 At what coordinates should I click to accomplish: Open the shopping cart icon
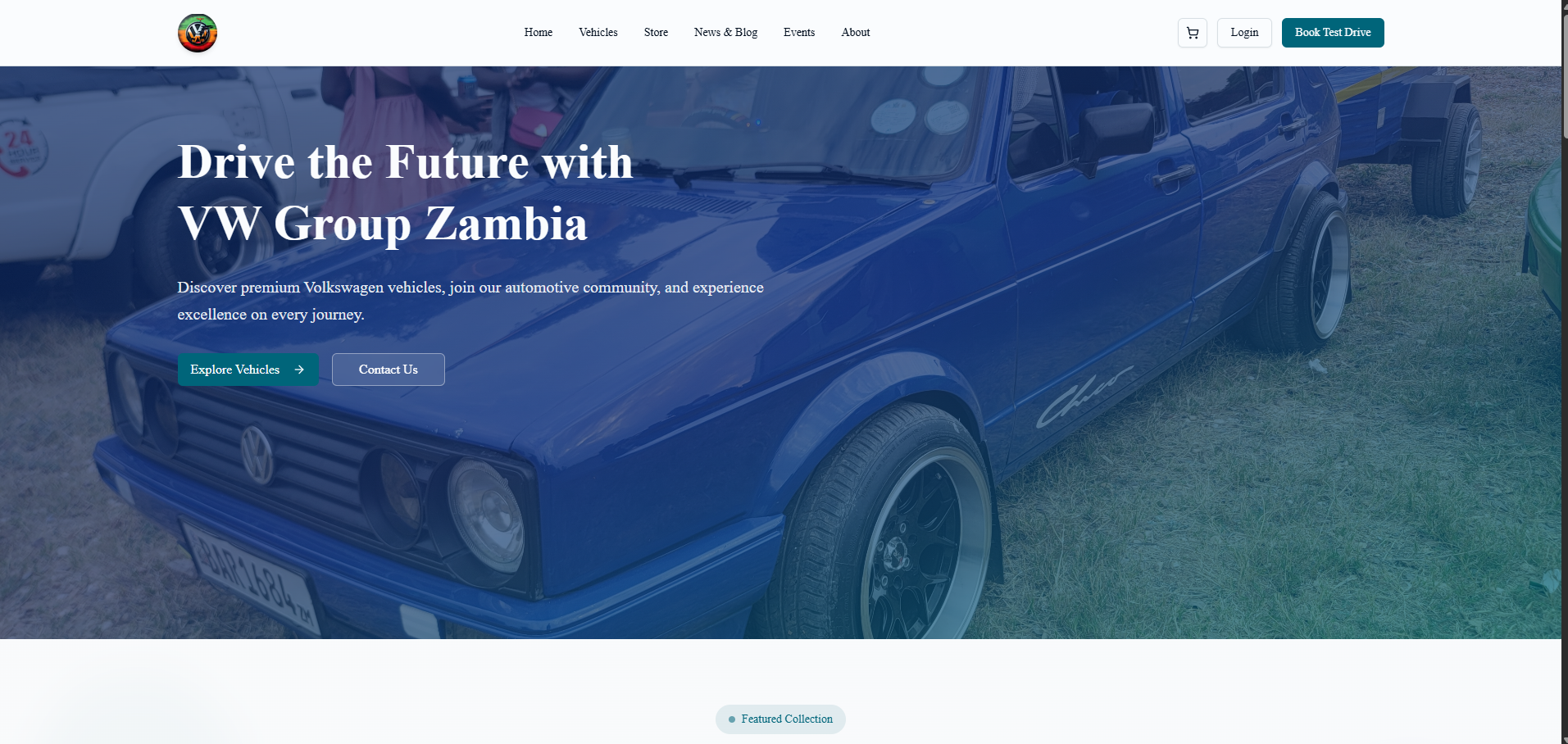click(1193, 33)
